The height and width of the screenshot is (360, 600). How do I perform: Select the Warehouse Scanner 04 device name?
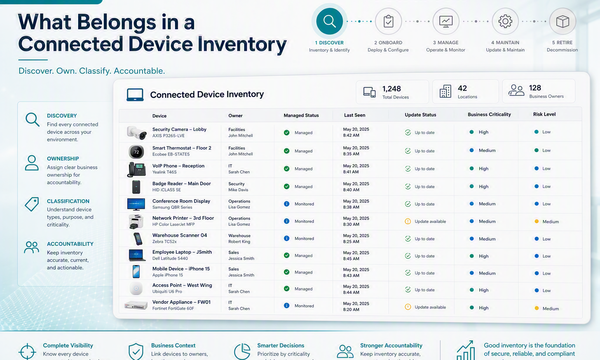click(x=179, y=235)
